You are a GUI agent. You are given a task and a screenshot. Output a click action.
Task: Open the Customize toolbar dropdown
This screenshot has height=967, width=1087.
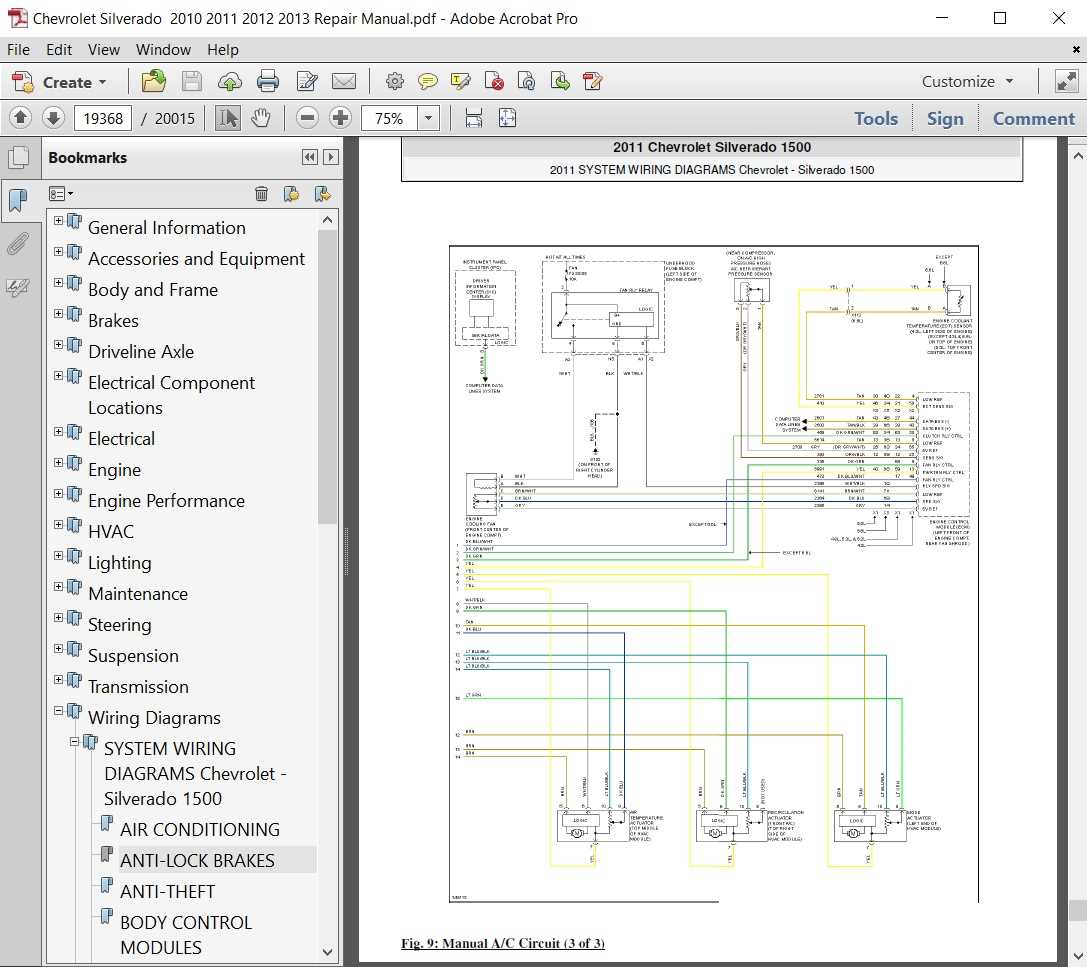tap(968, 82)
